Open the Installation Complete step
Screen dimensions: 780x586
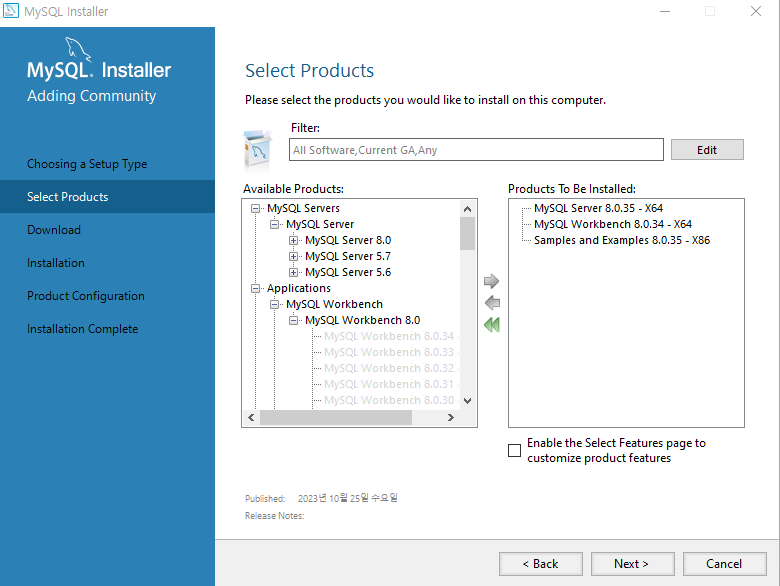click(x=83, y=329)
